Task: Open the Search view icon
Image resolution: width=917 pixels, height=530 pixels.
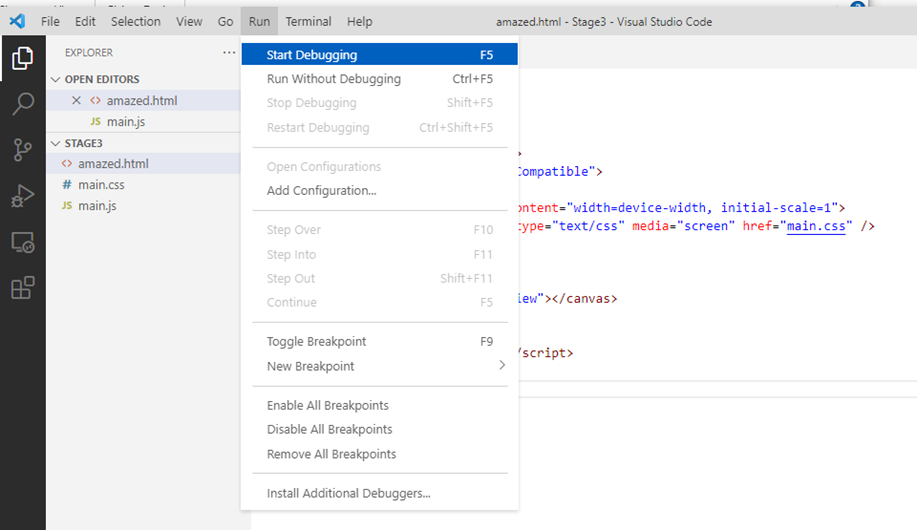Action: click(x=22, y=104)
